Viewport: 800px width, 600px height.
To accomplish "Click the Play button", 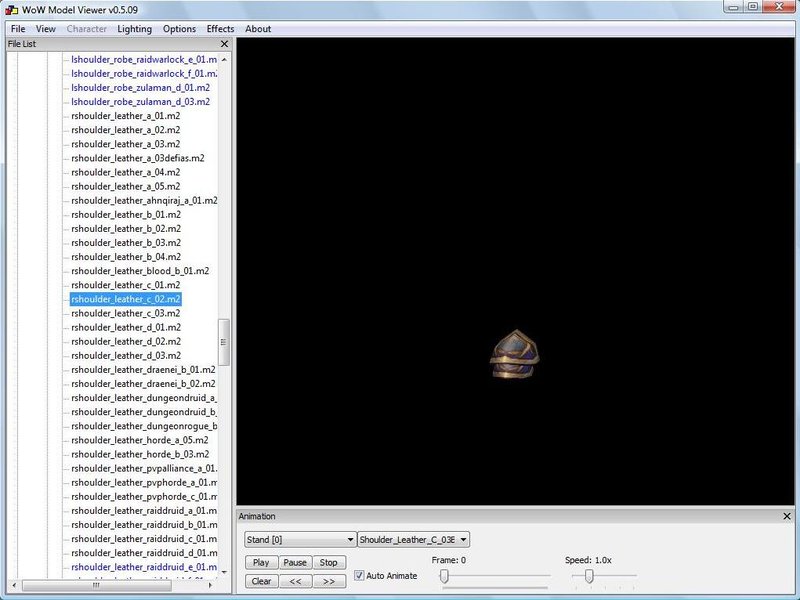I will (261, 562).
